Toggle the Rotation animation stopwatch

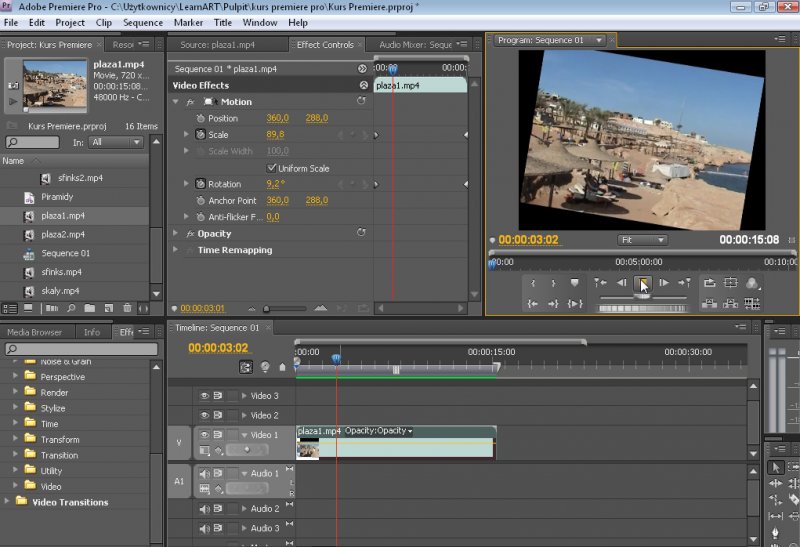click(200, 184)
